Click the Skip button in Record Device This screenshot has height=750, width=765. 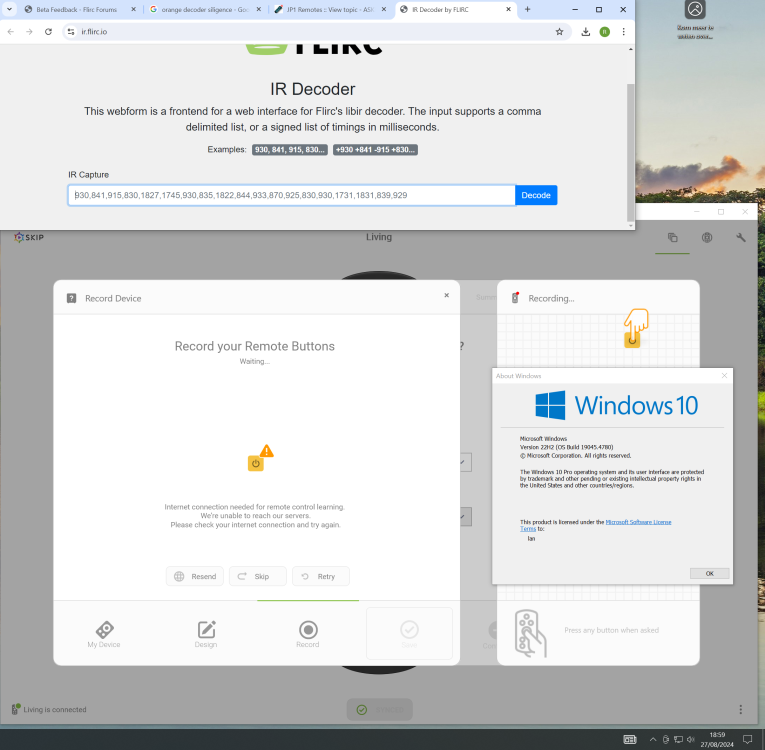click(258, 576)
